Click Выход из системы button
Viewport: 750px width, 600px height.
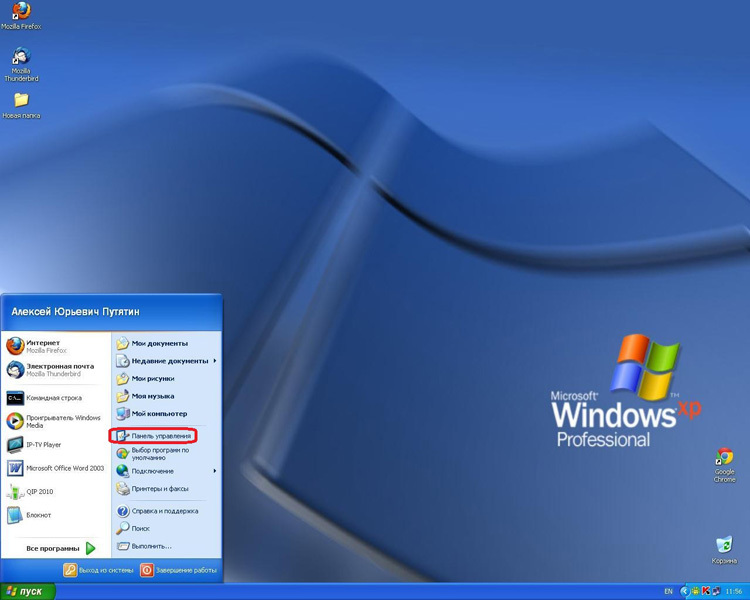click(99, 570)
